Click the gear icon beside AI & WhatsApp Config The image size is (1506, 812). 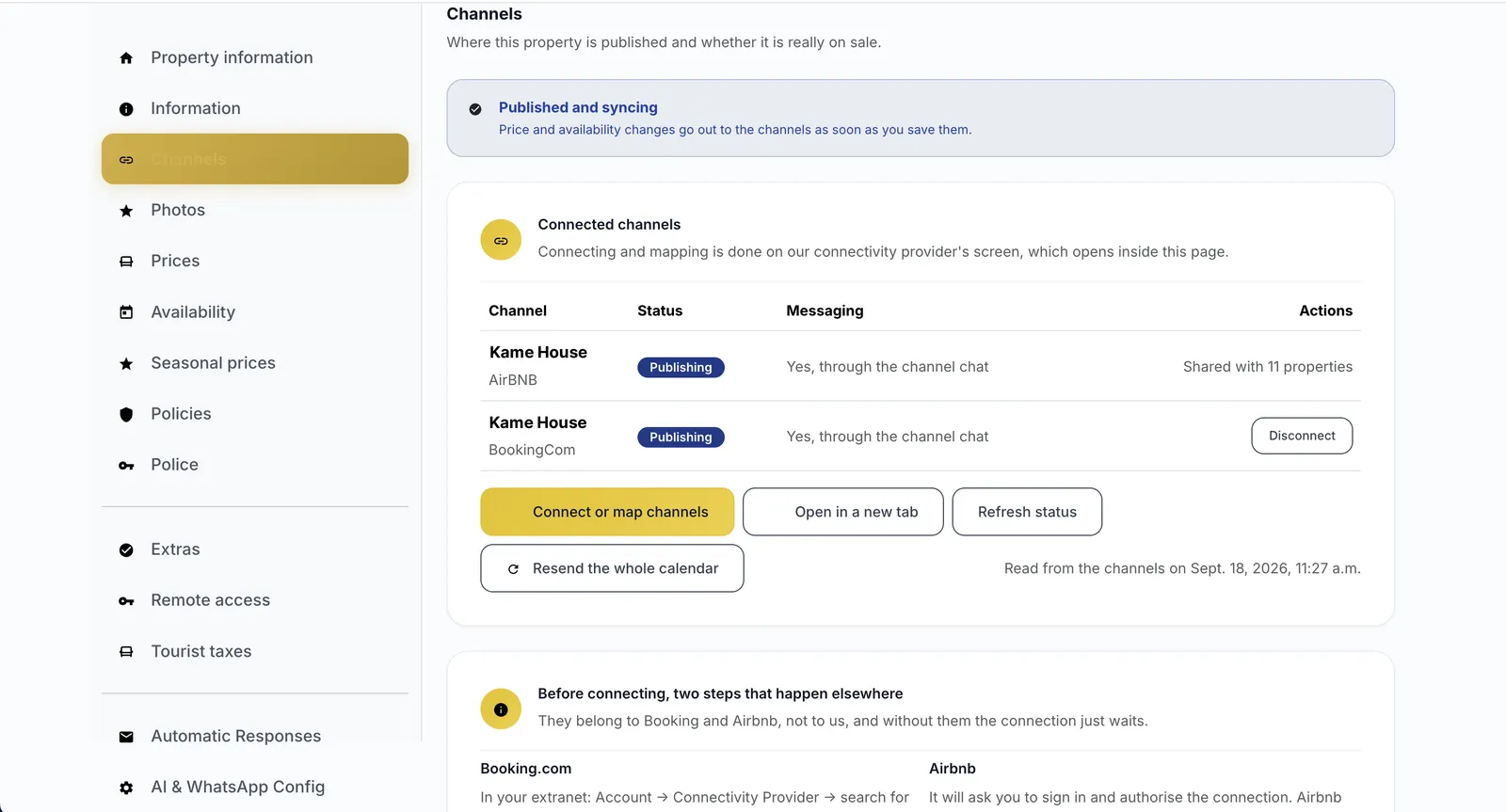point(126,788)
